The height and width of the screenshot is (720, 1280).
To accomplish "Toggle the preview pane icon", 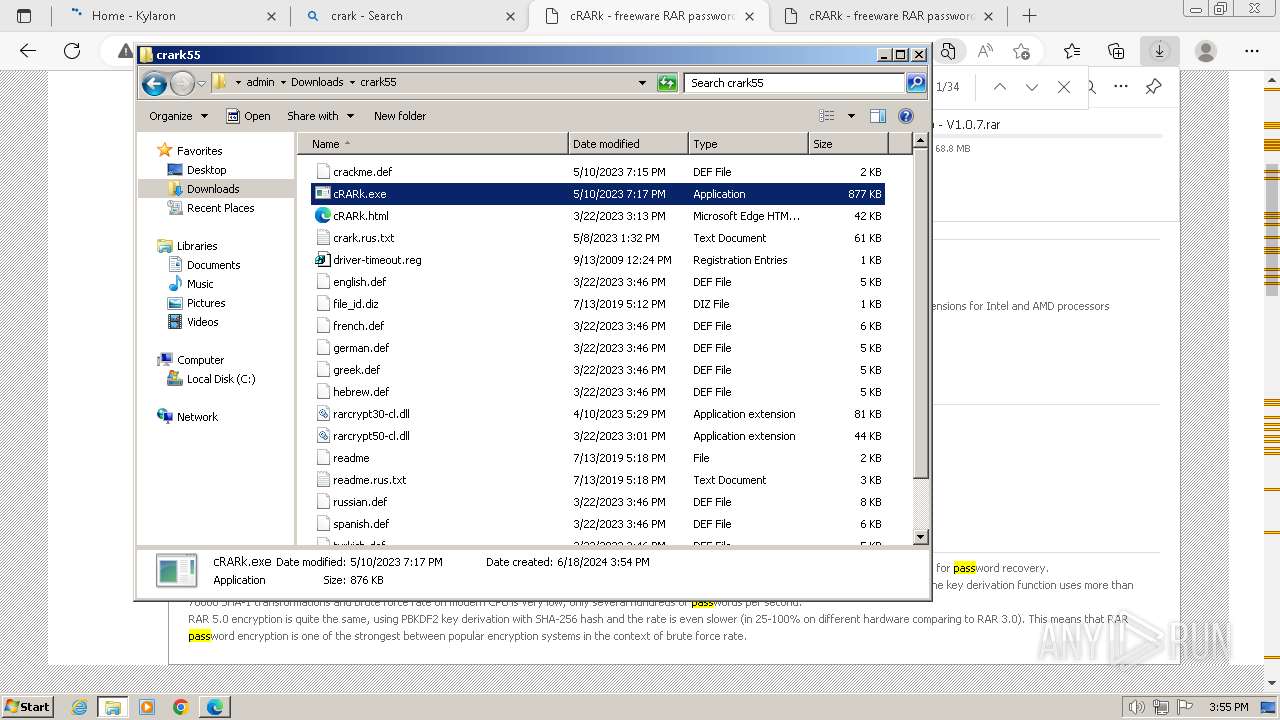I will (x=878, y=116).
